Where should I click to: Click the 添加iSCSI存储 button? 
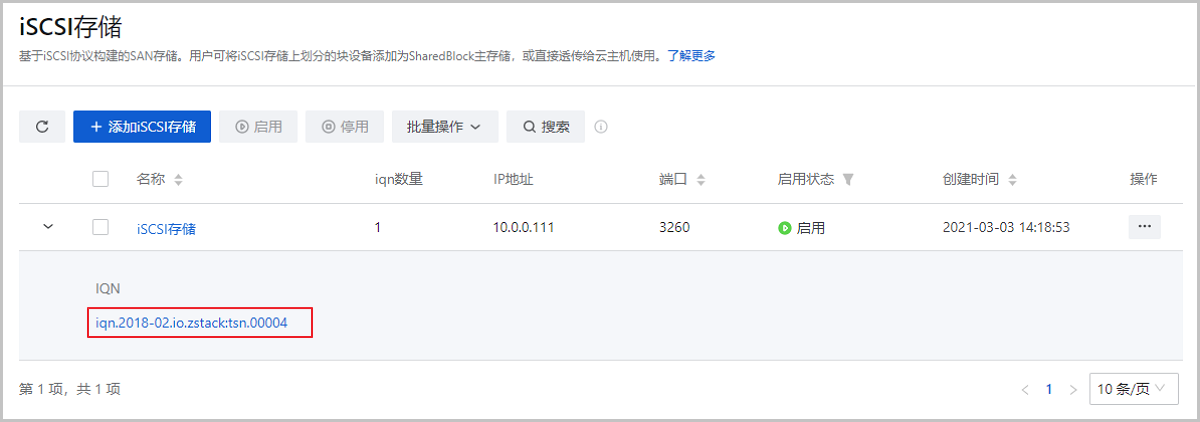point(142,127)
